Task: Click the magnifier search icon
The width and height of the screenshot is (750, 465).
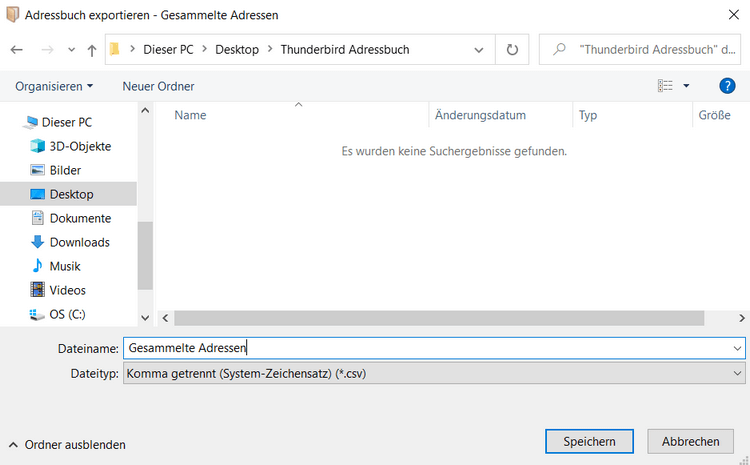Action: point(559,49)
